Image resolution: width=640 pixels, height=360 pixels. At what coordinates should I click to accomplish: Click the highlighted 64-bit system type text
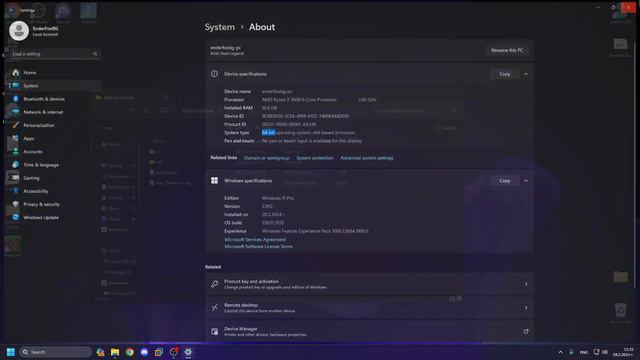tap(268, 133)
